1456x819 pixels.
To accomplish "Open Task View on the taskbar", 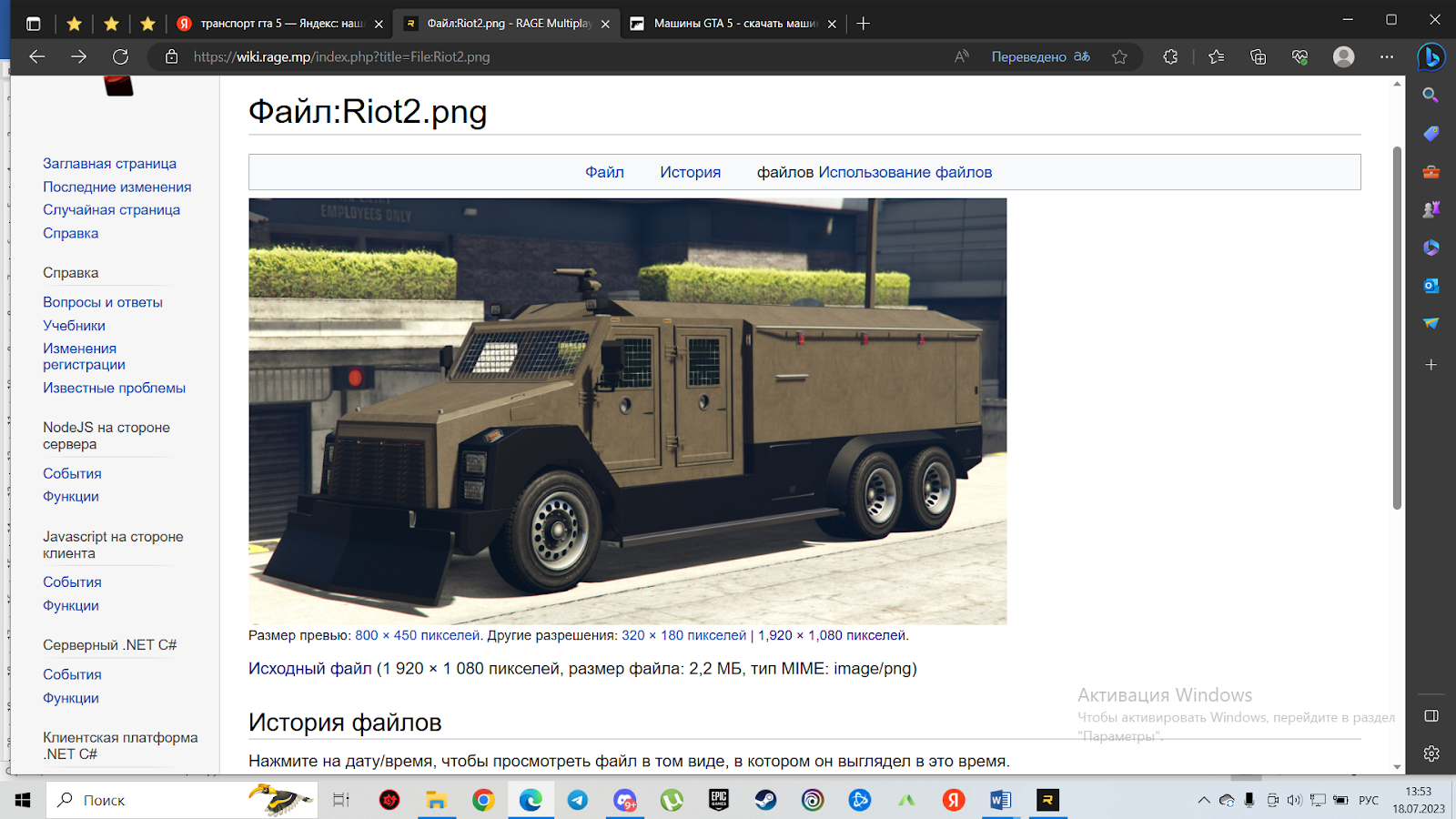I will click(x=341, y=800).
